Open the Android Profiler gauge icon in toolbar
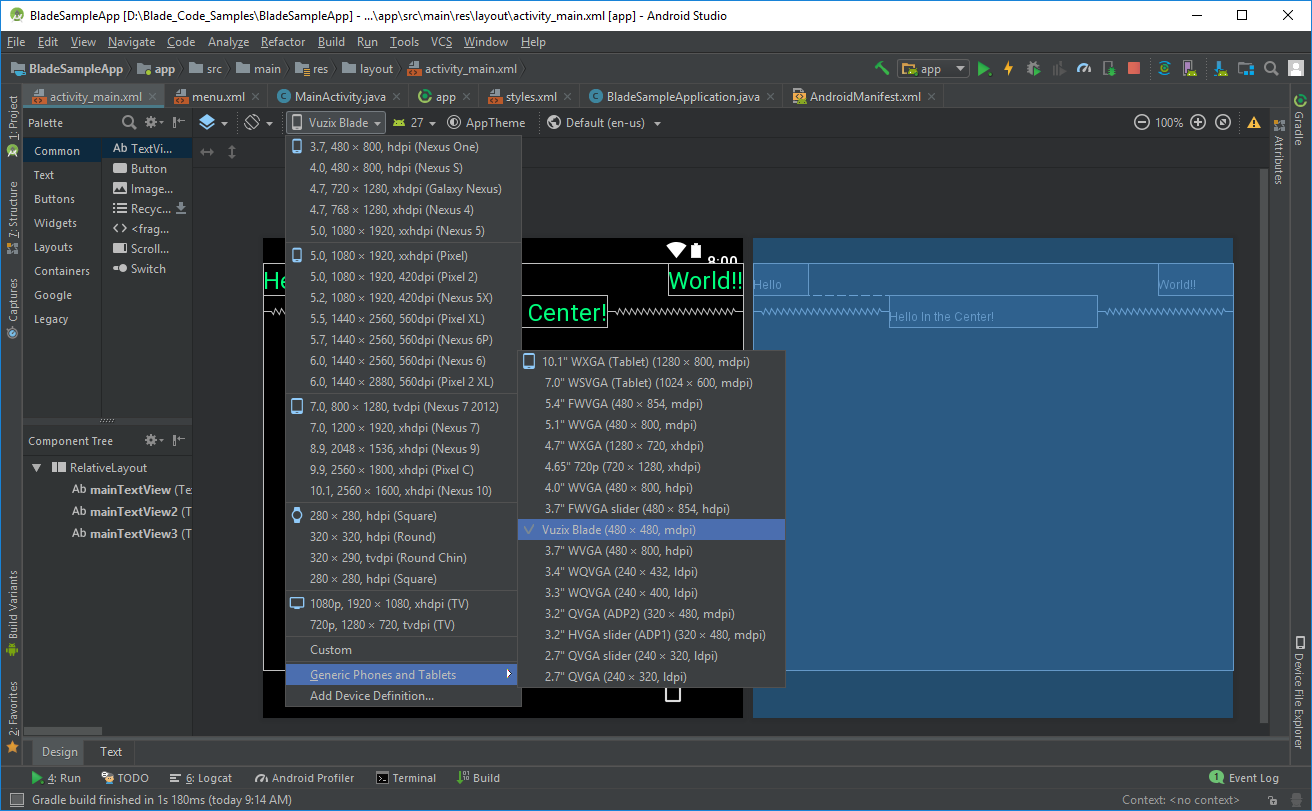 click(x=1084, y=69)
